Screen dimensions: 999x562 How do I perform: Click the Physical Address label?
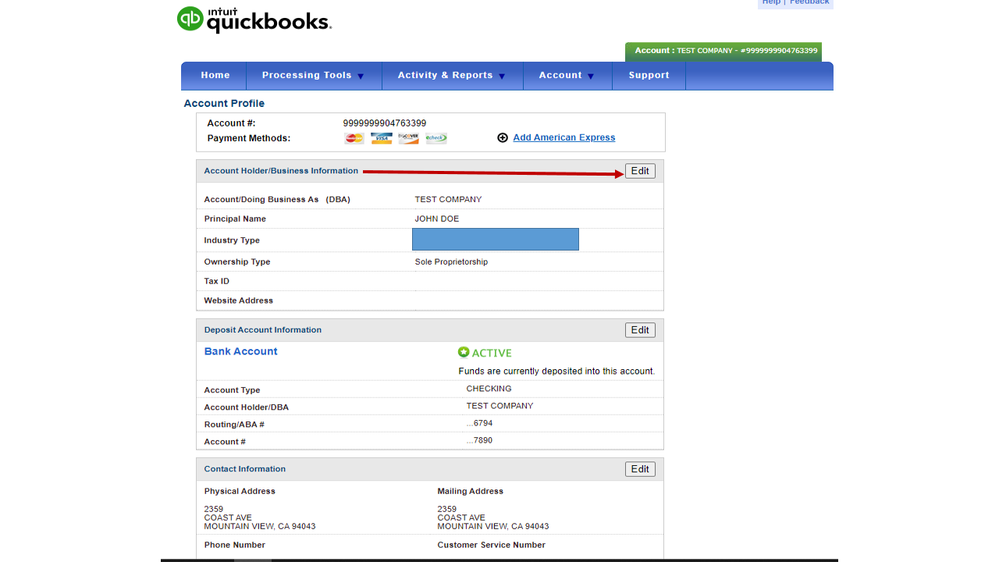pos(240,491)
